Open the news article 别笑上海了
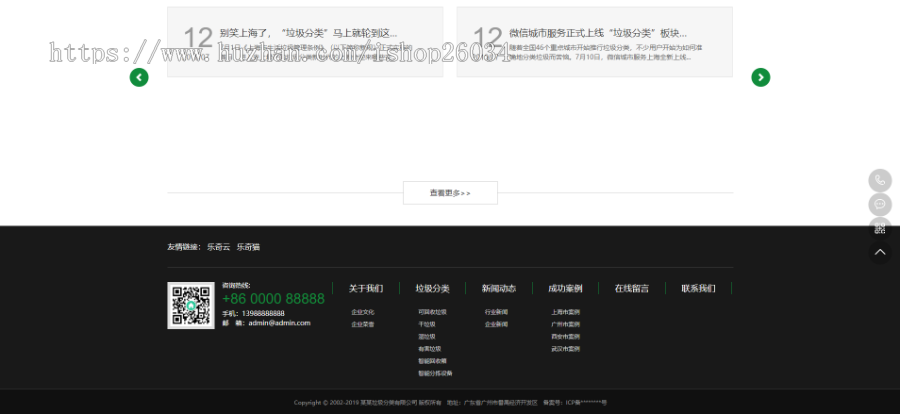This screenshot has width=900, height=414. 308,33
